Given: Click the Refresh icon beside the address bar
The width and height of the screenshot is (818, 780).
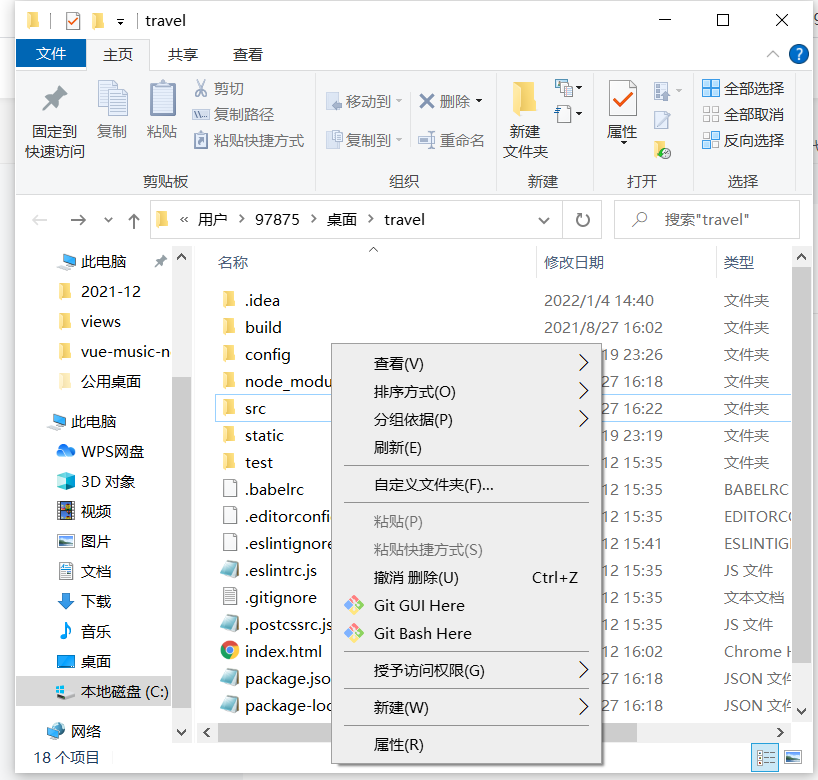Looking at the screenshot, I should (582, 220).
